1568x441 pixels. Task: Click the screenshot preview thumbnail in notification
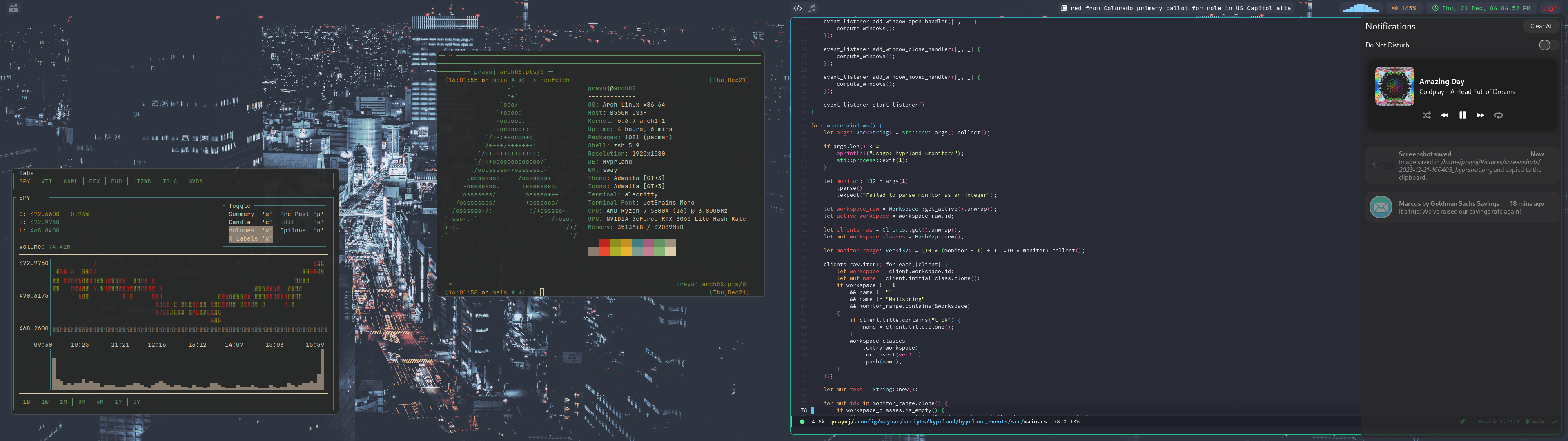click(x=1381, y=165)
